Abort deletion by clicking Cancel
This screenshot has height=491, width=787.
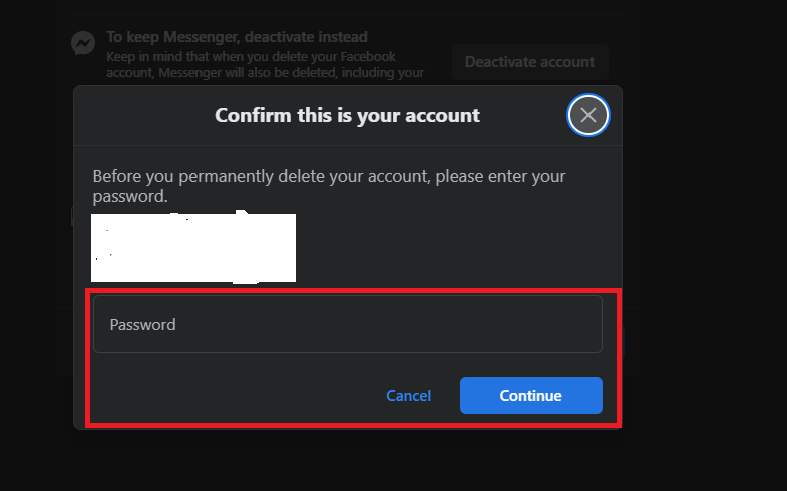coord(408,396)
